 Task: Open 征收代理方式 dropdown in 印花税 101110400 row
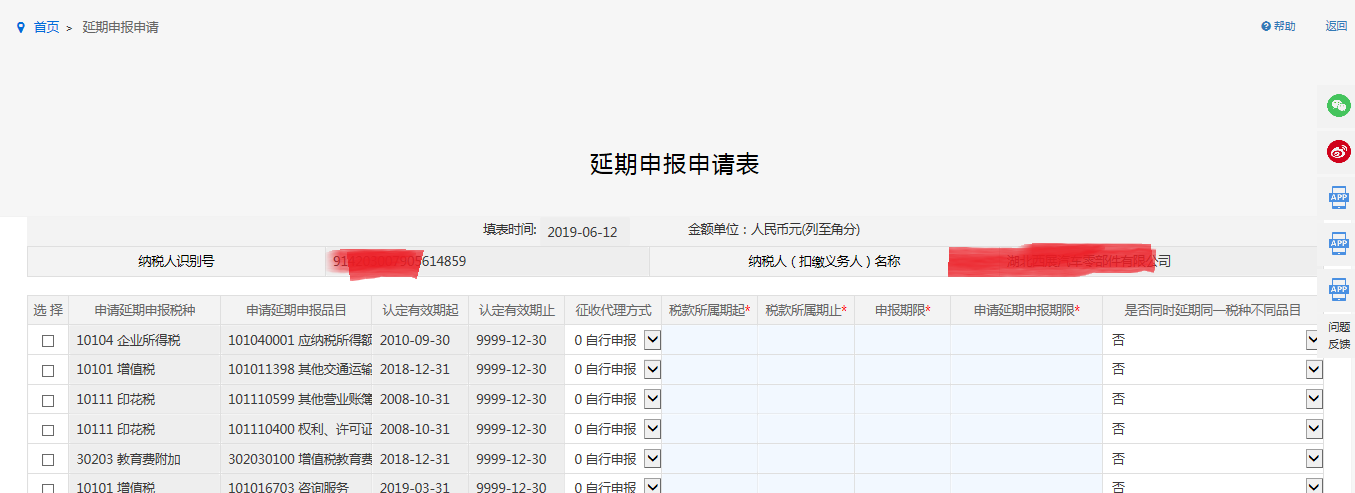pos(653,430)
